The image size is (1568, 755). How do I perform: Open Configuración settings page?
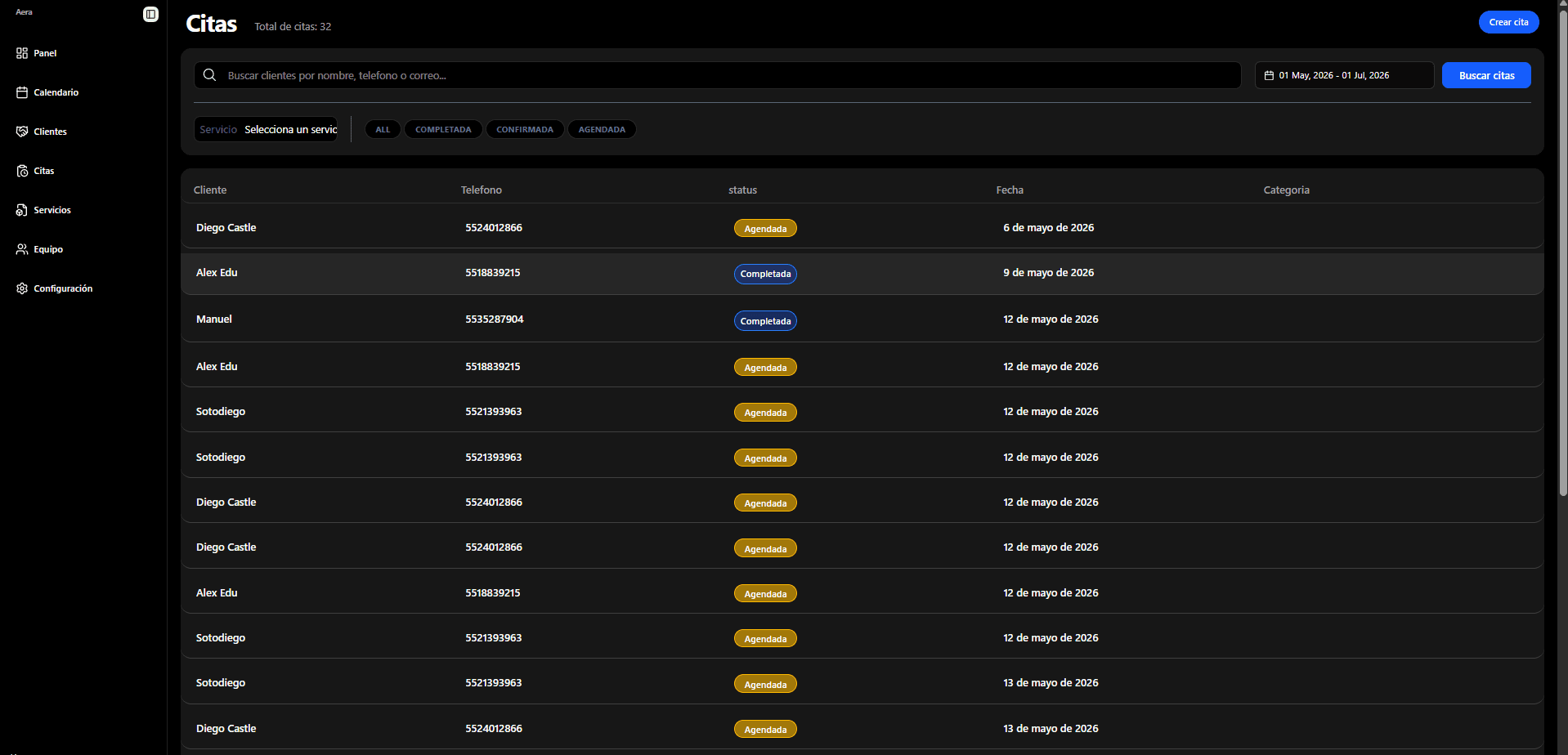[x=63, y=288]
